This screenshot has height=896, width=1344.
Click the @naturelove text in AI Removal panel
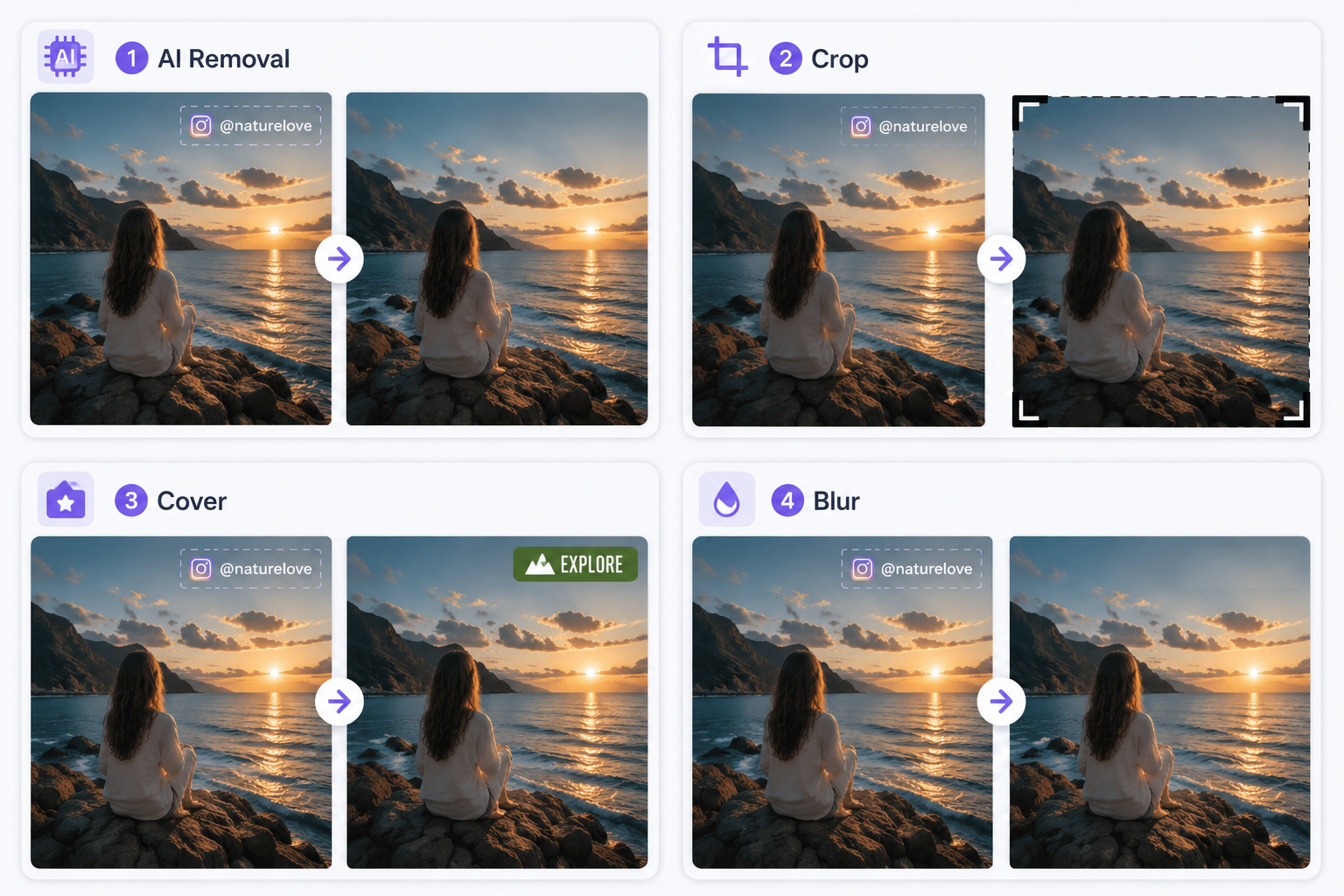(266, 126)
